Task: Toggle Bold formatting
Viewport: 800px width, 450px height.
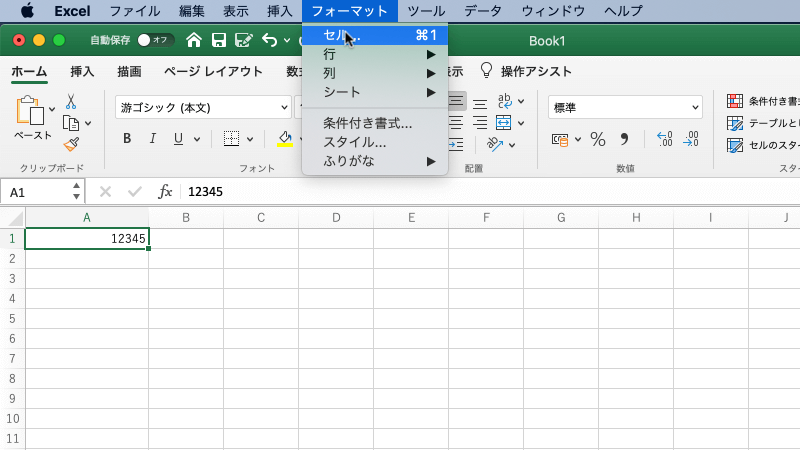Action: tap(127, 138)
